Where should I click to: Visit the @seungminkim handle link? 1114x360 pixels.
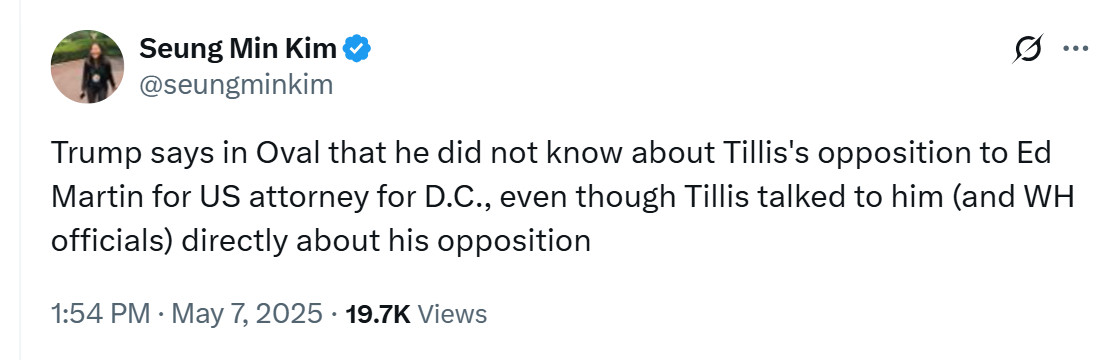pyautogui.click(x=236, y=85)
